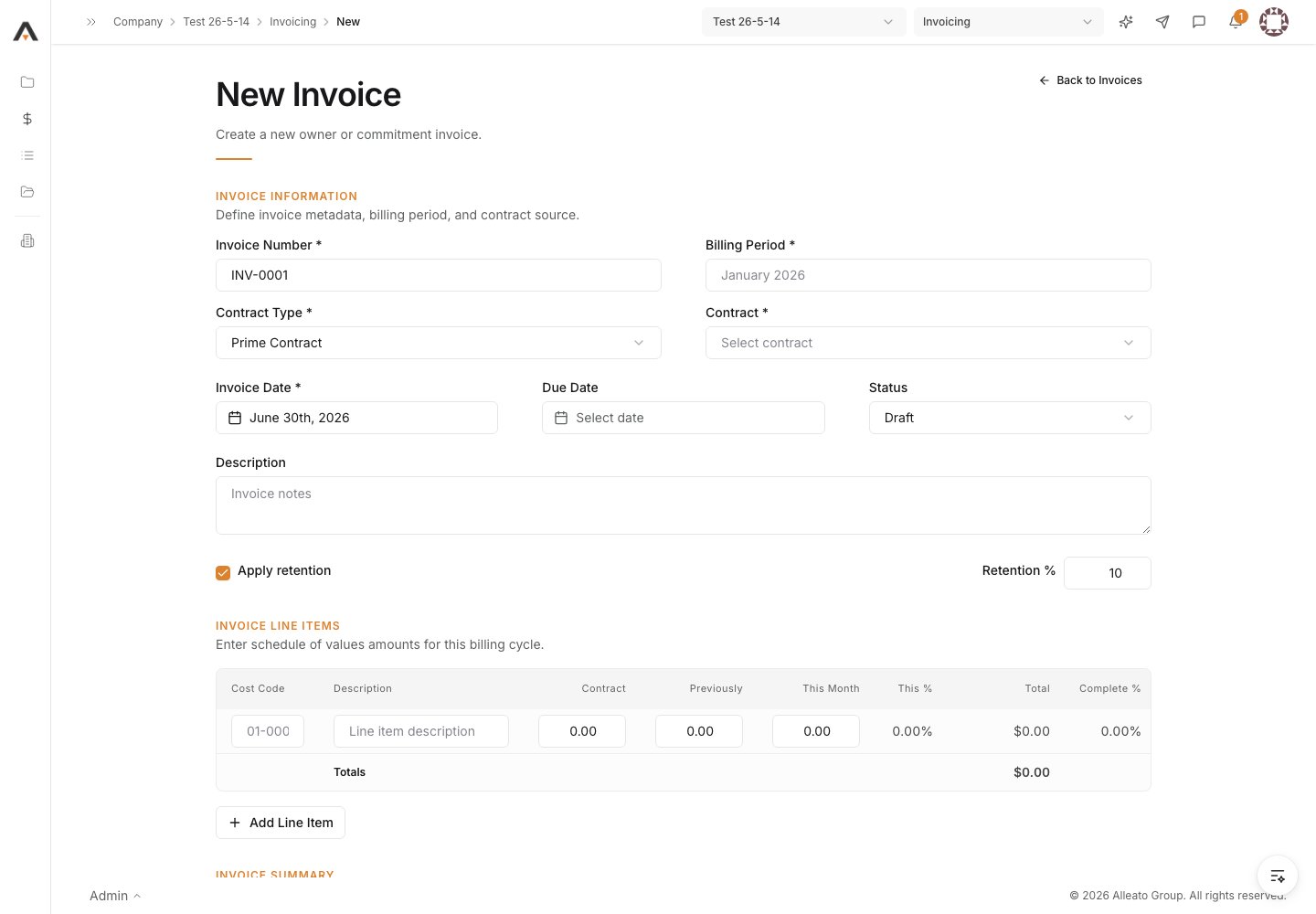This screenshot has height=914, width=1316.
Task: Pick Invoice Date June 30th, 2026
Action: point(356,418)
